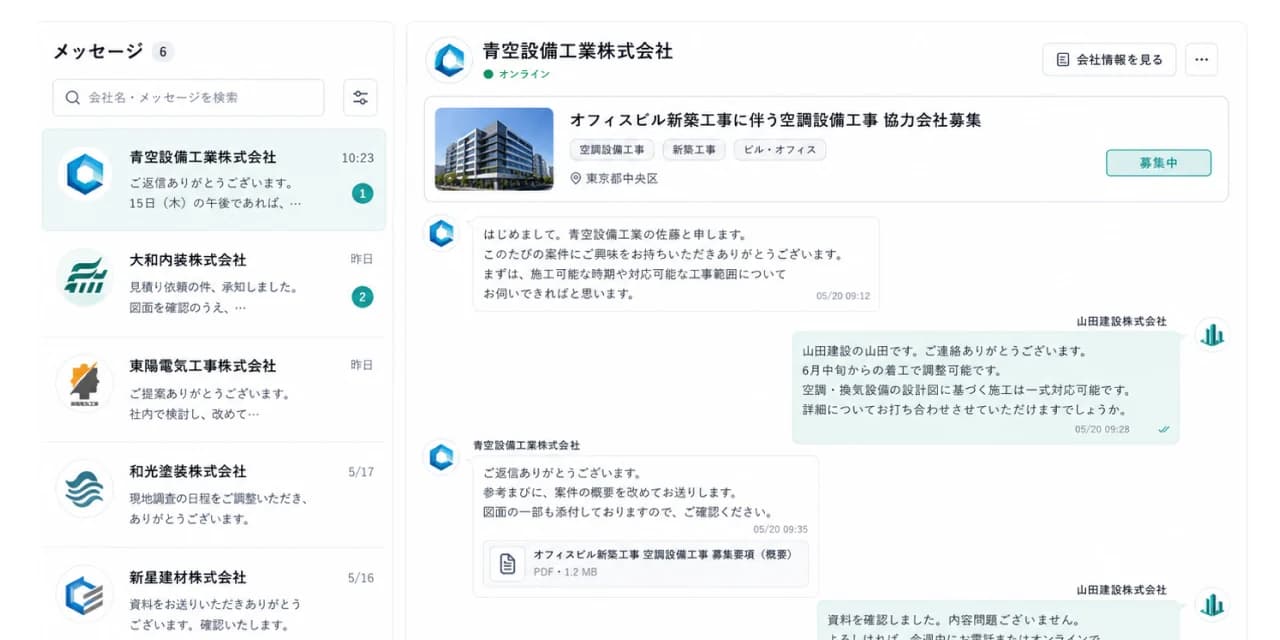Open the 大和内装株式会社 conversation
This screenshot has width=1280, height=640.
214,284
